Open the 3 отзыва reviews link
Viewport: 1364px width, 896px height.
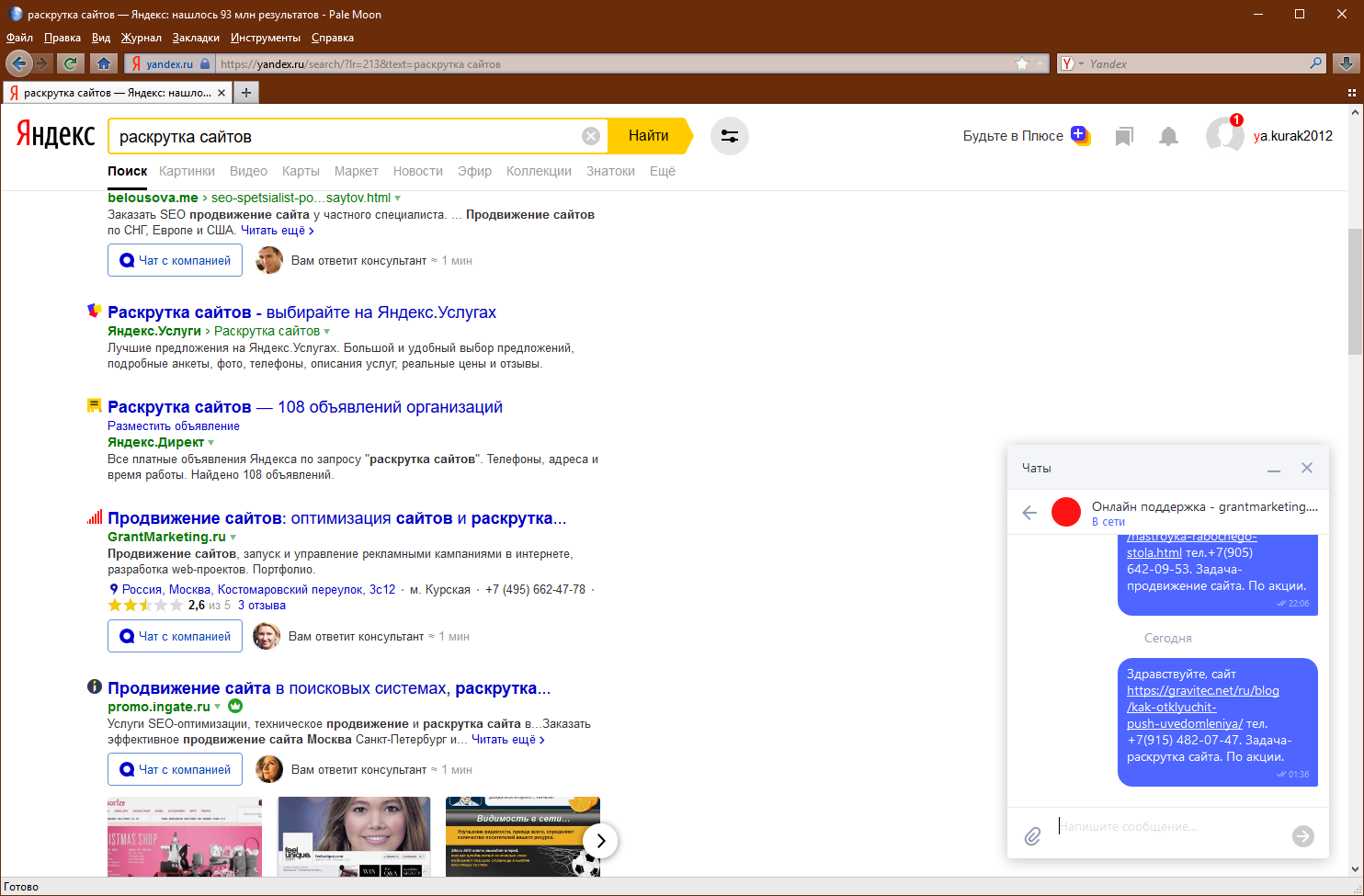[x=262, y=606]
